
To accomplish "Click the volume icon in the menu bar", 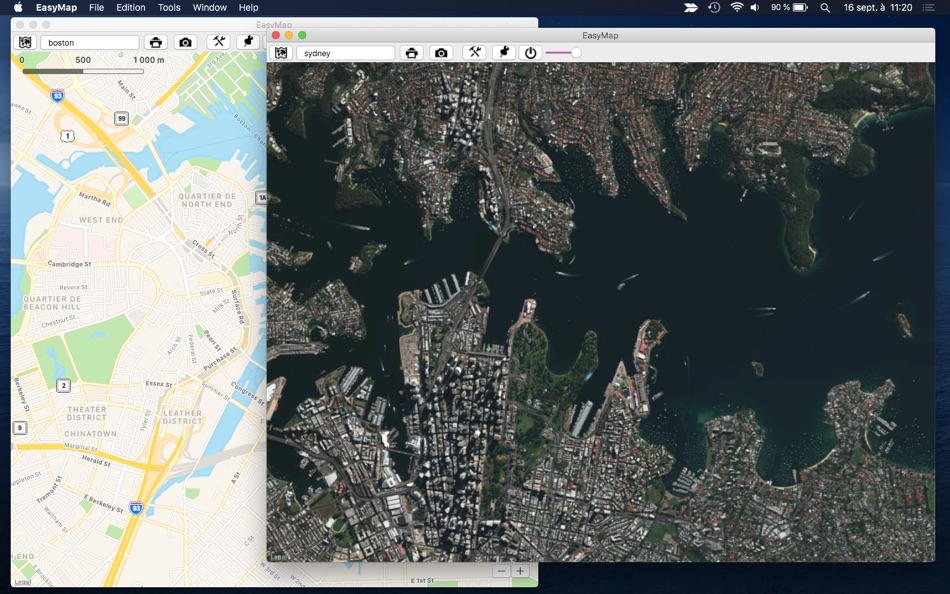I will [x=755, y=7].
